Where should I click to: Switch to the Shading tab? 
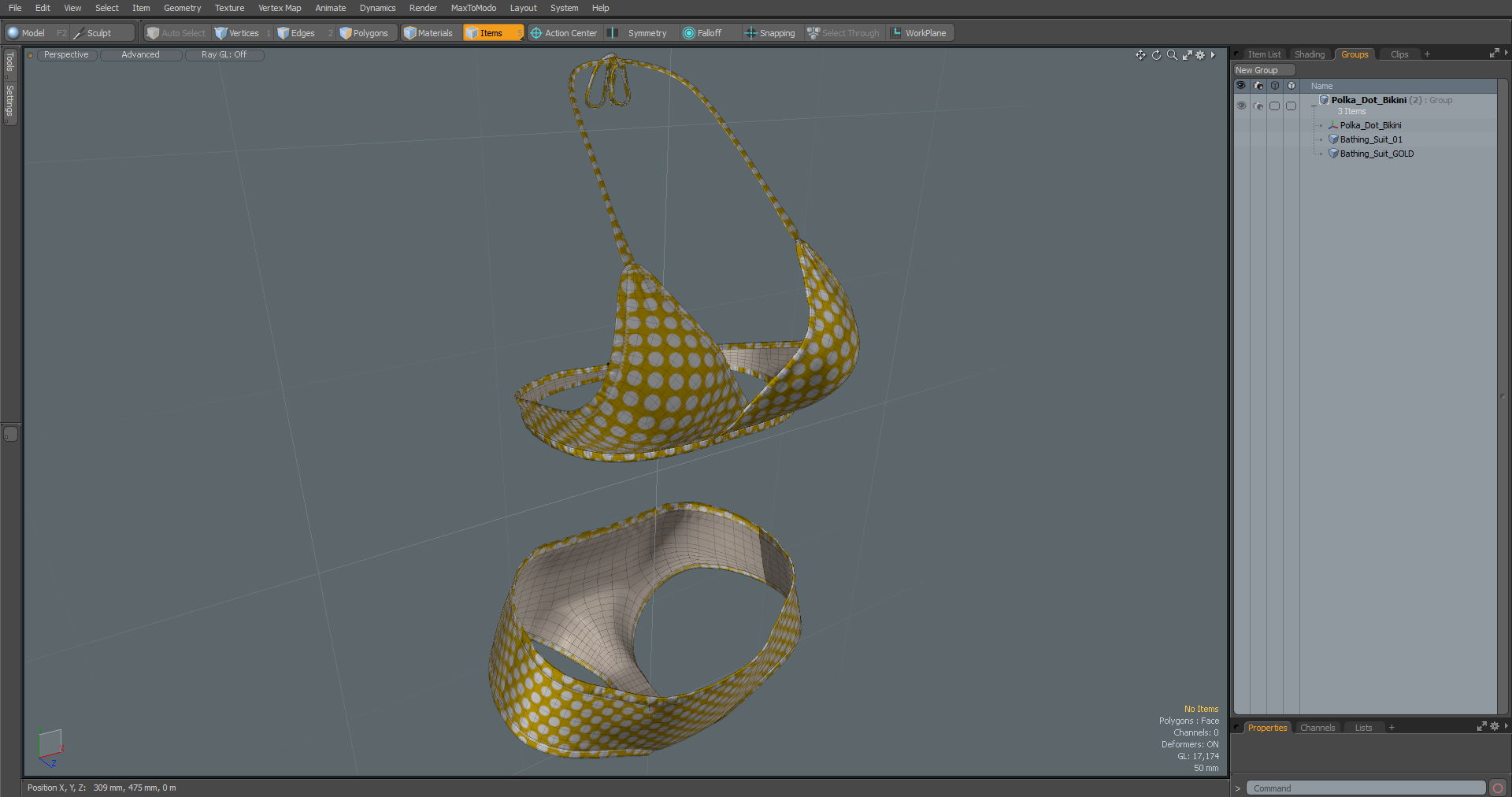pos(1310,54)
